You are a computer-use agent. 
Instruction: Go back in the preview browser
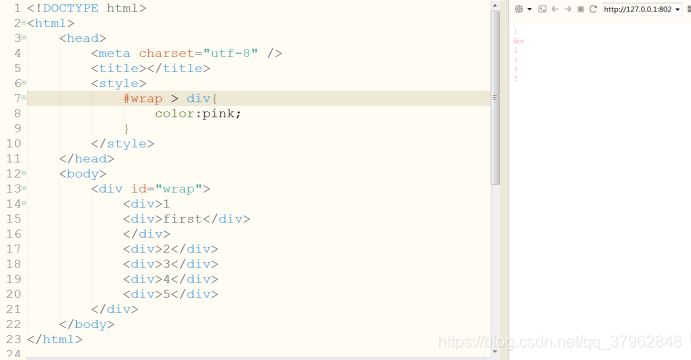click(x=555, y=9)
